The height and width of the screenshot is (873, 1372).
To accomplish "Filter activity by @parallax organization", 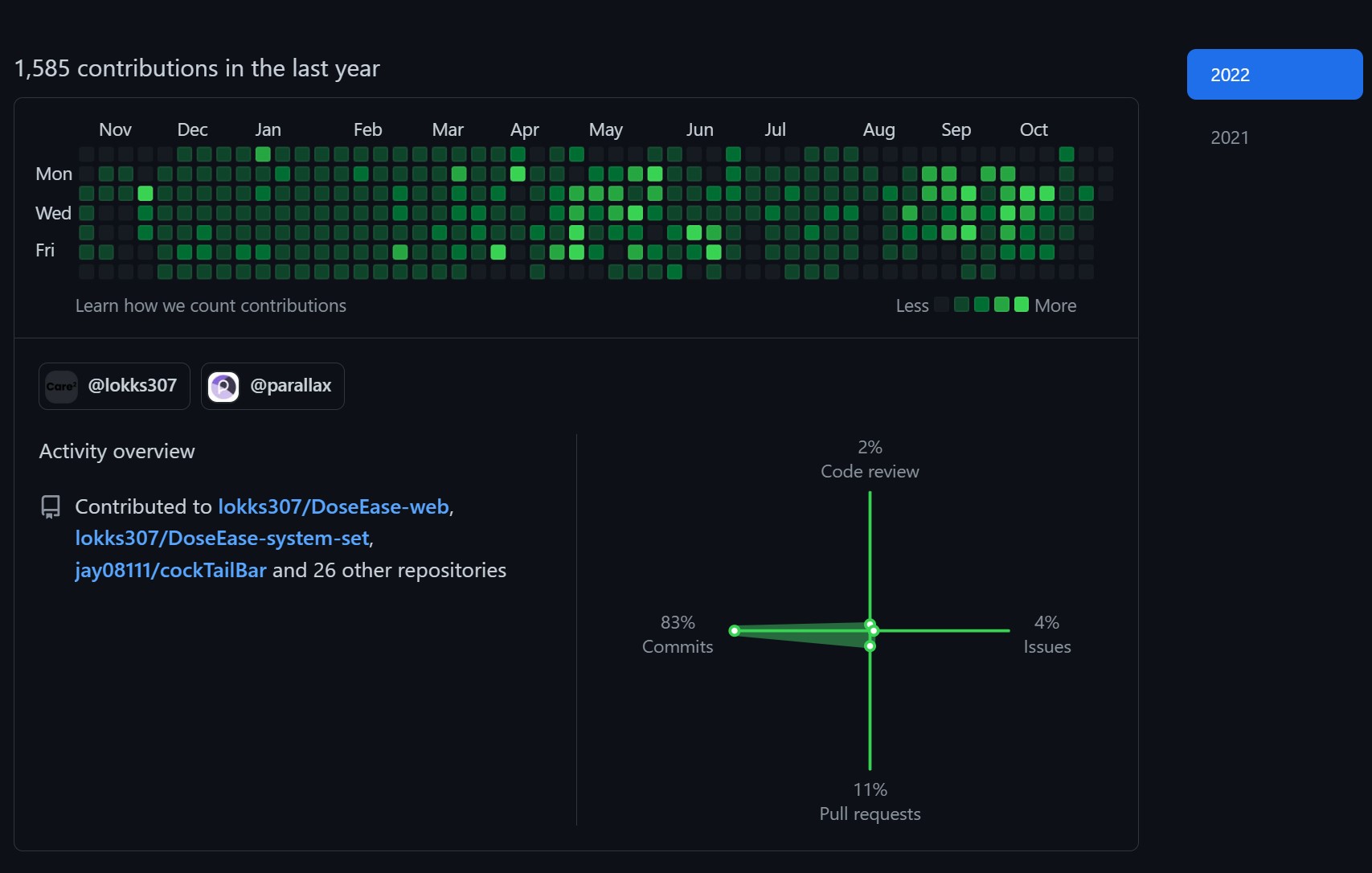I will coord(272,386).
